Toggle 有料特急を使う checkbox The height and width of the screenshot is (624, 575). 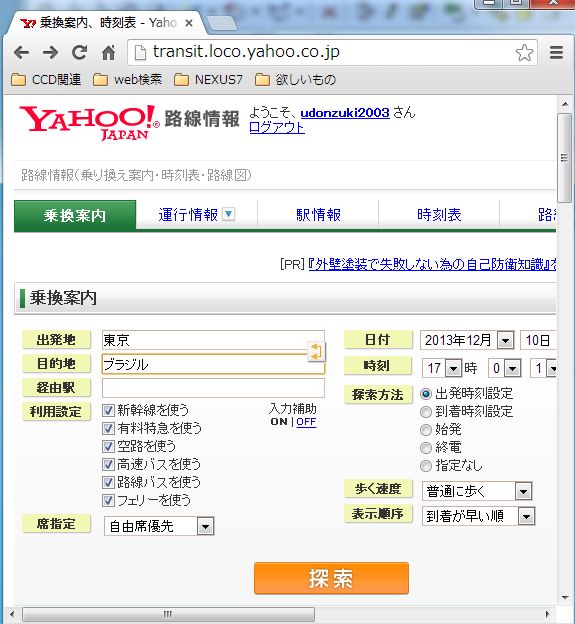(x=108, y=428)
